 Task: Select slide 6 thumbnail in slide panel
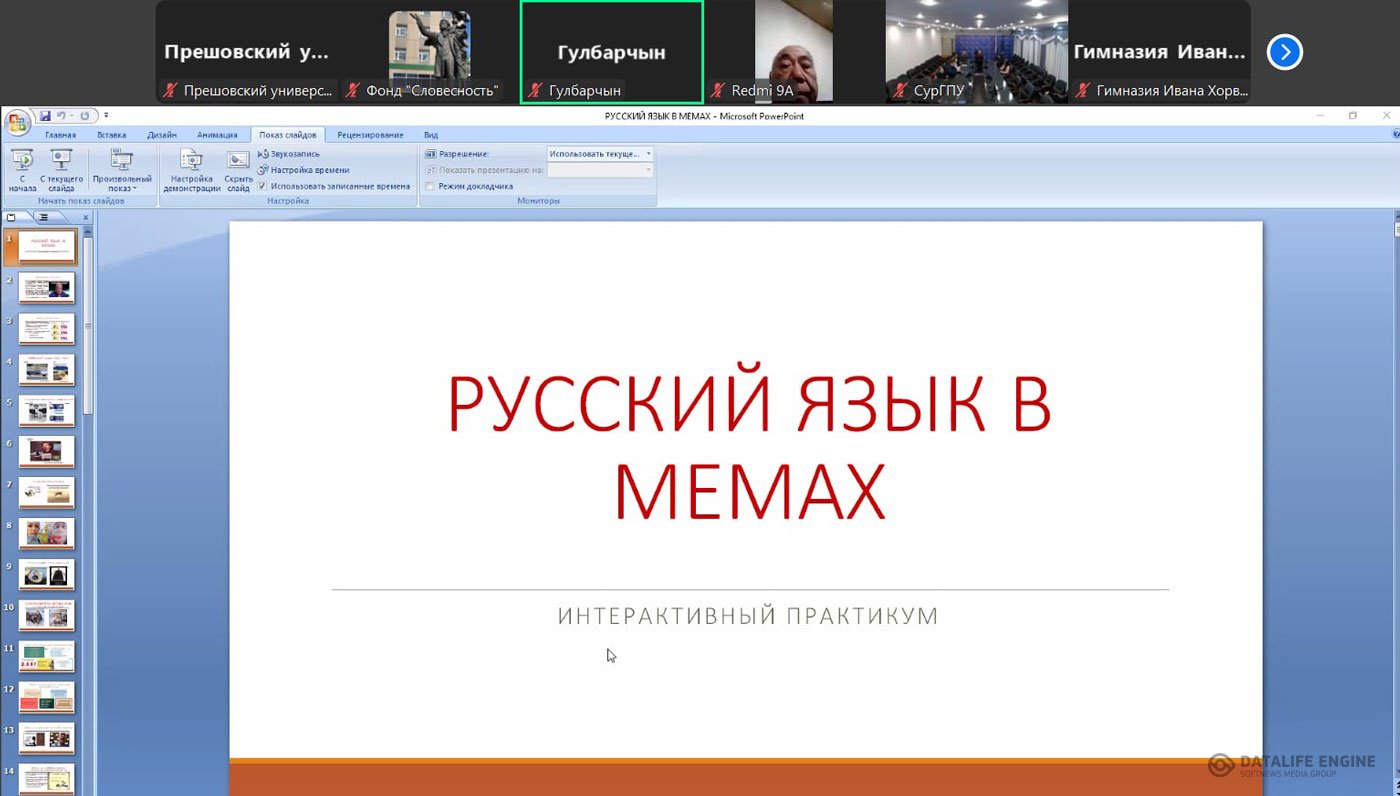tap(46, 451)
